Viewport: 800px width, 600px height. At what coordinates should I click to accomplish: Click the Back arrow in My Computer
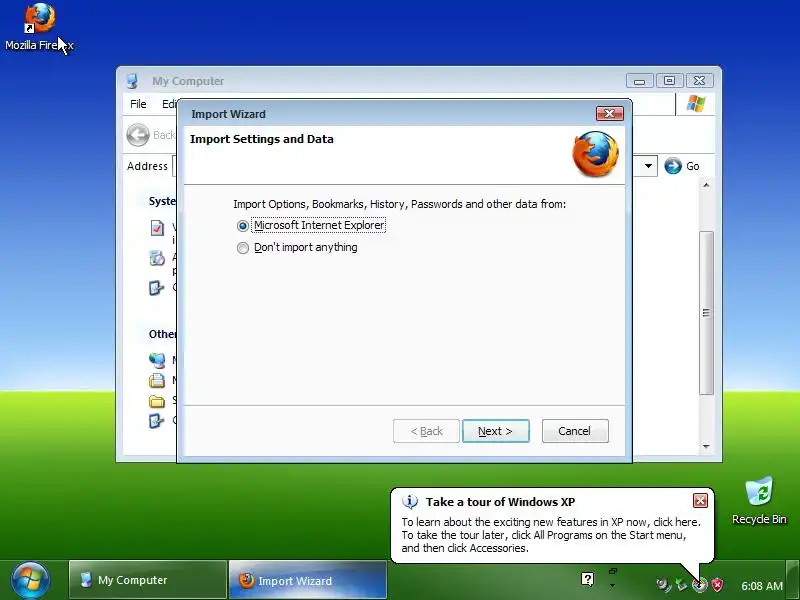[138, 135]
